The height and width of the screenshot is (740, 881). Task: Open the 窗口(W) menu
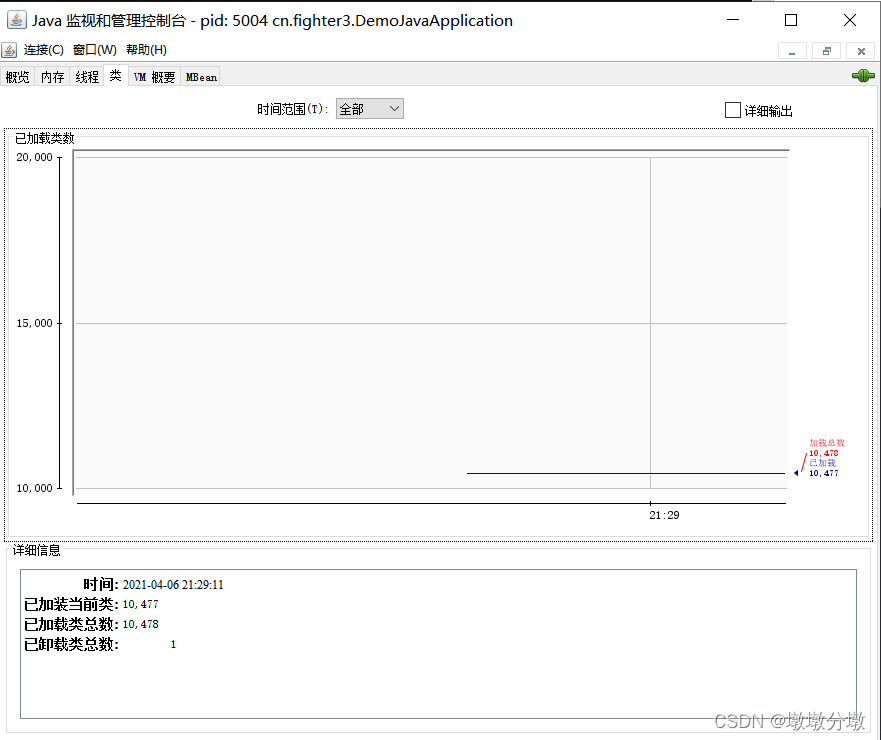tap(94, 50)
